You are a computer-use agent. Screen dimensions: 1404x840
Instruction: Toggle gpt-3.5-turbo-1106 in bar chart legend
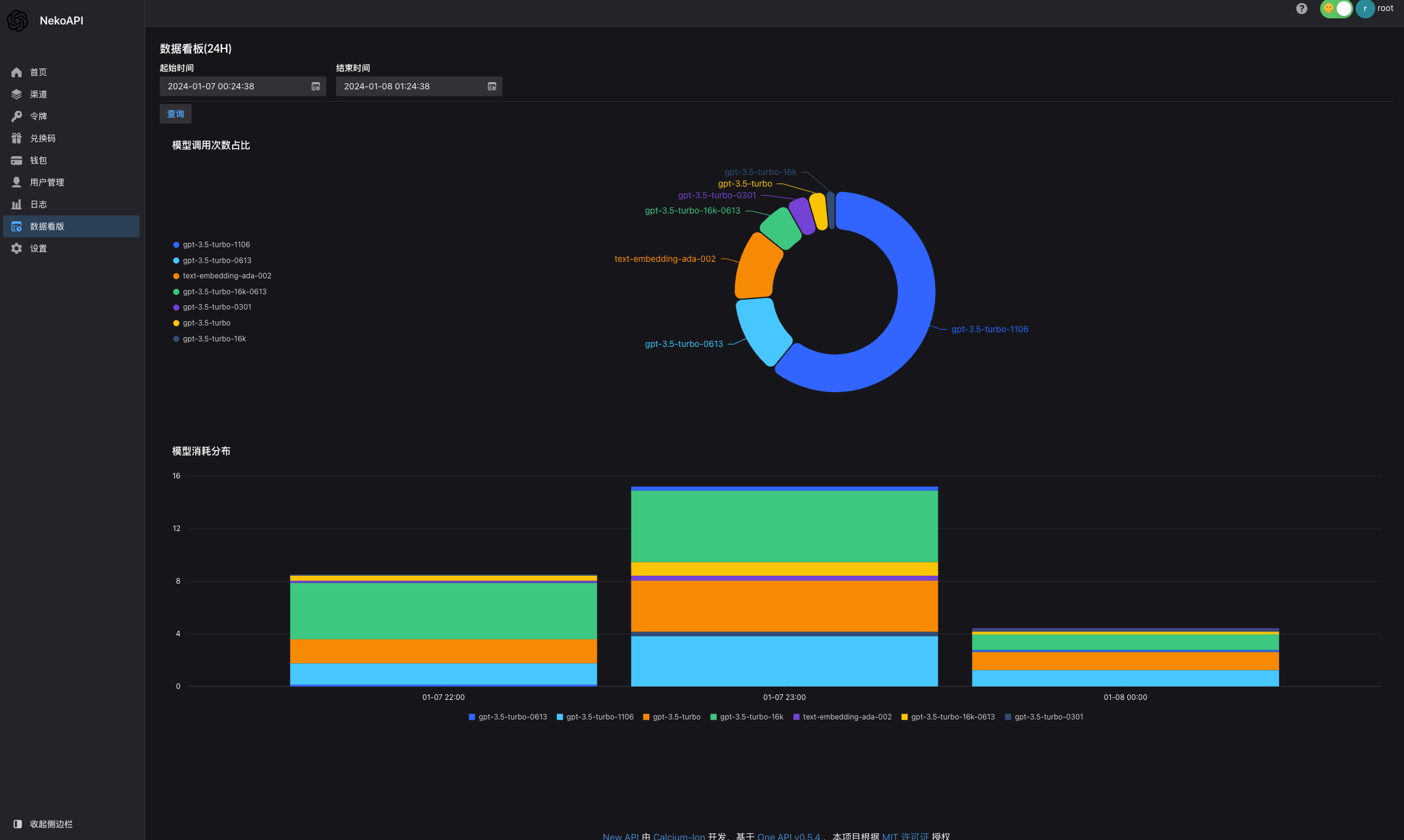click(595, 717)
